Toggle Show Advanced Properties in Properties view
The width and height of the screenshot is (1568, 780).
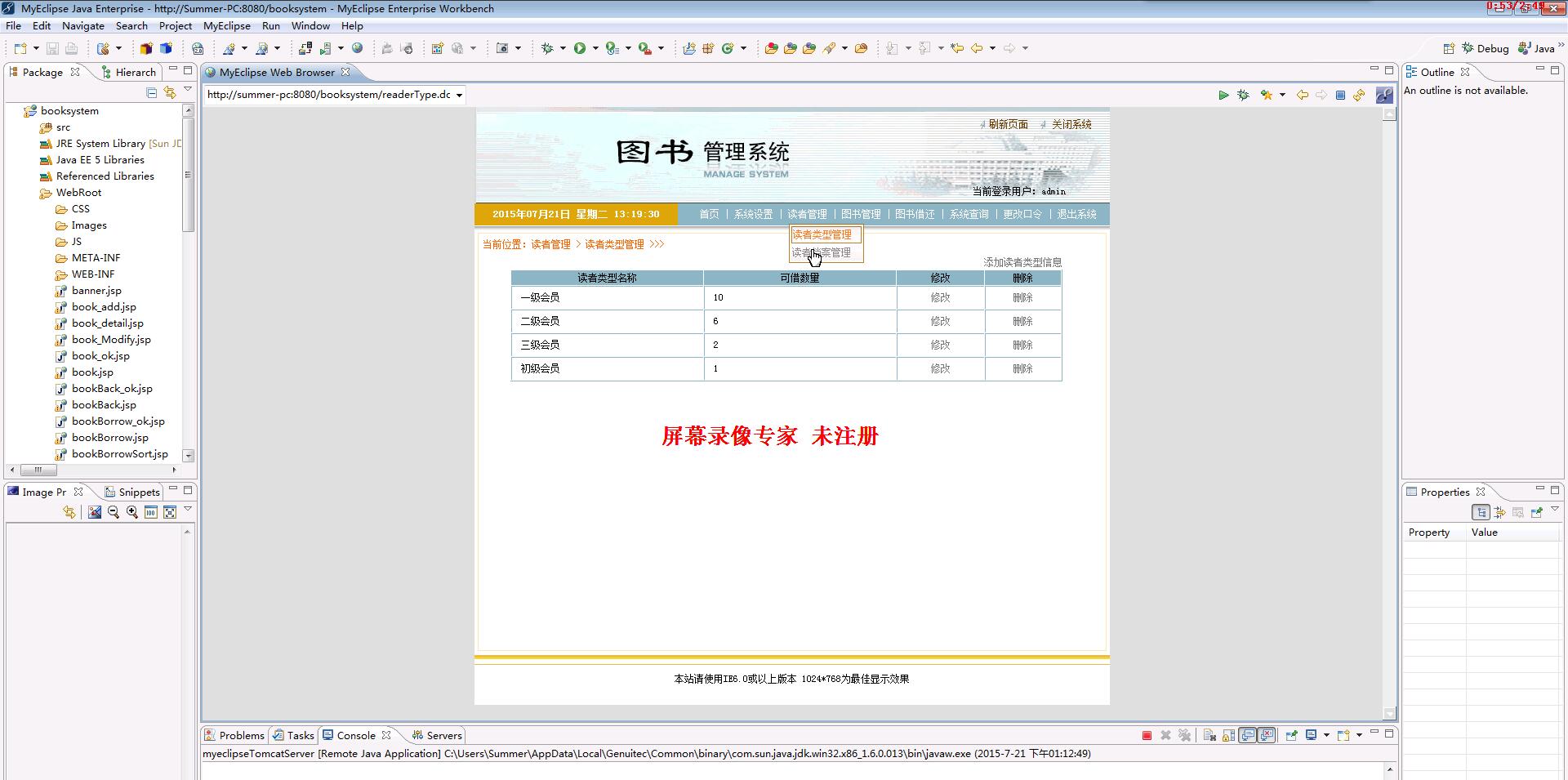pos(1499,512)
